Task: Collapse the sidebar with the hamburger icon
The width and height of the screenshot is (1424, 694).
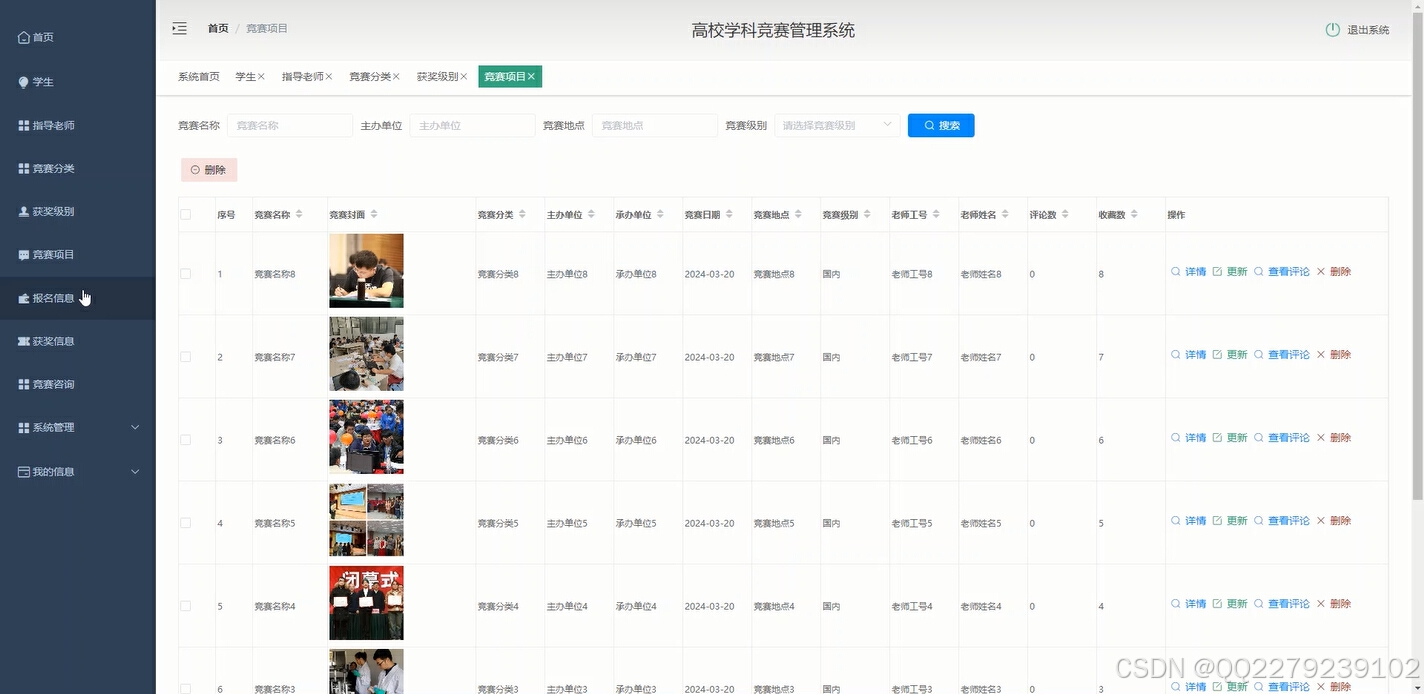Action: [179, 28]
